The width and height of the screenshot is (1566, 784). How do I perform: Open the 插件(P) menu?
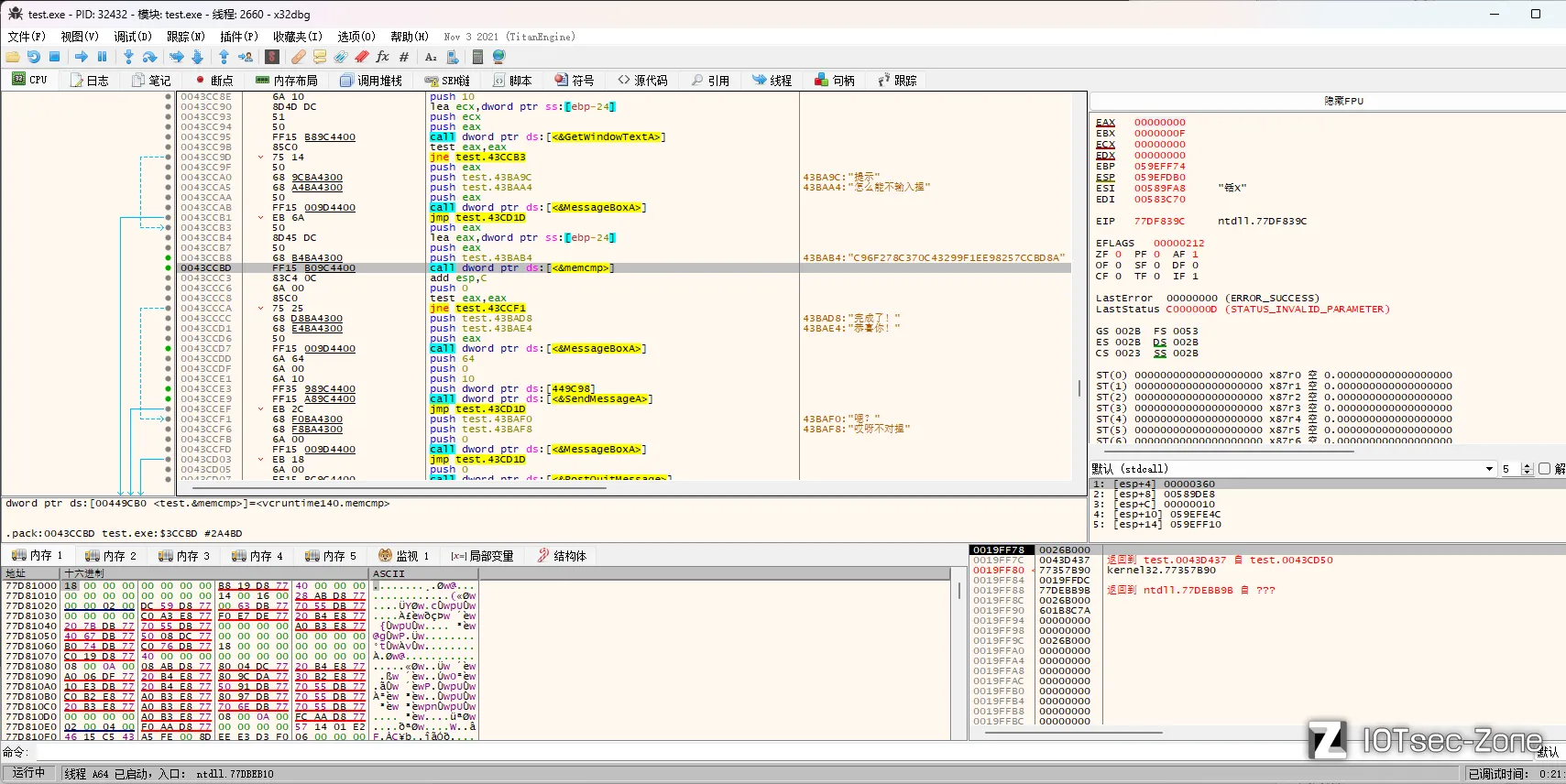click(239, 37)
